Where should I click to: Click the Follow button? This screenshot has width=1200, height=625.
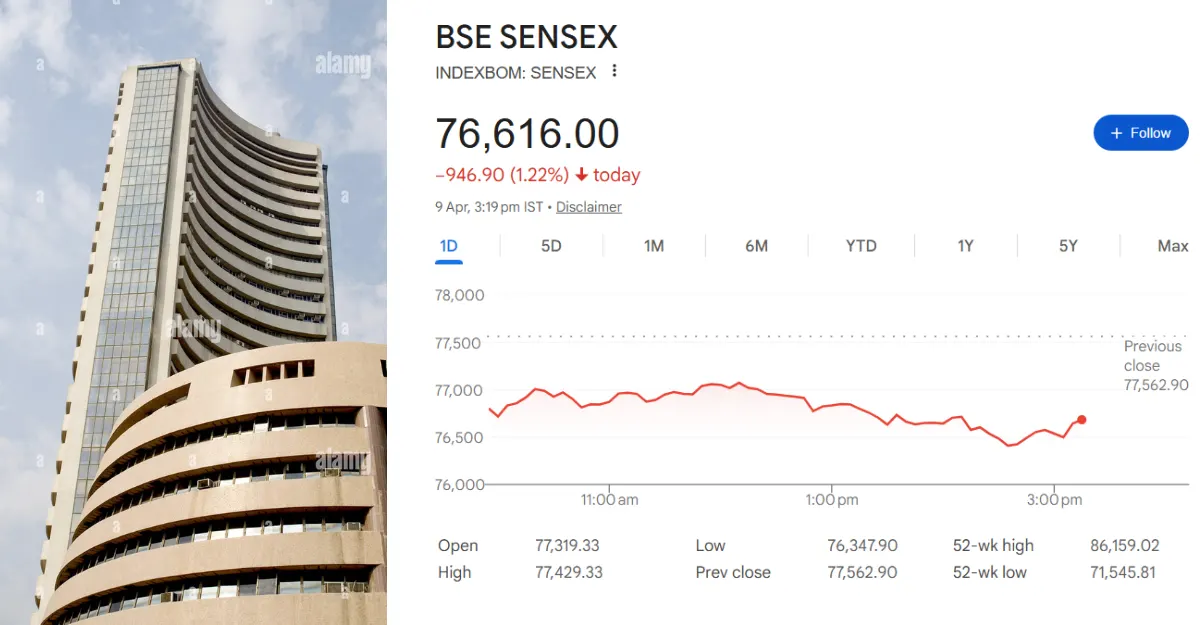1141,133
